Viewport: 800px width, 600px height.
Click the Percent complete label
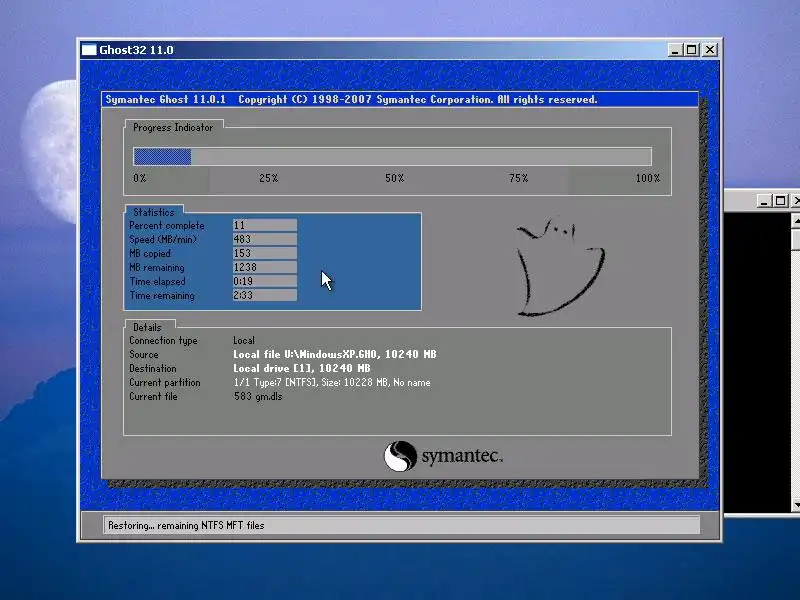(x=166, y=225)
